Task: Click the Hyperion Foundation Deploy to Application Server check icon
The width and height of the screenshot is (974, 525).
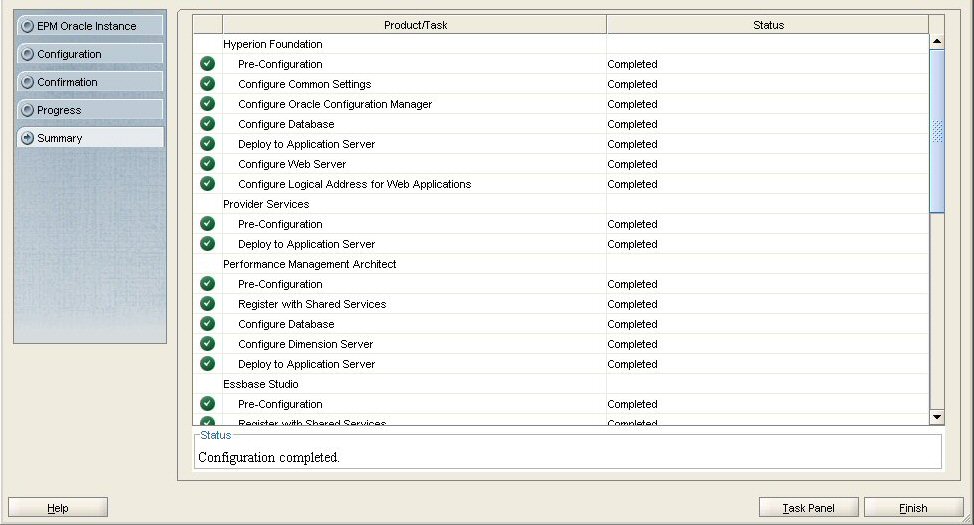Action: point(207,144)
